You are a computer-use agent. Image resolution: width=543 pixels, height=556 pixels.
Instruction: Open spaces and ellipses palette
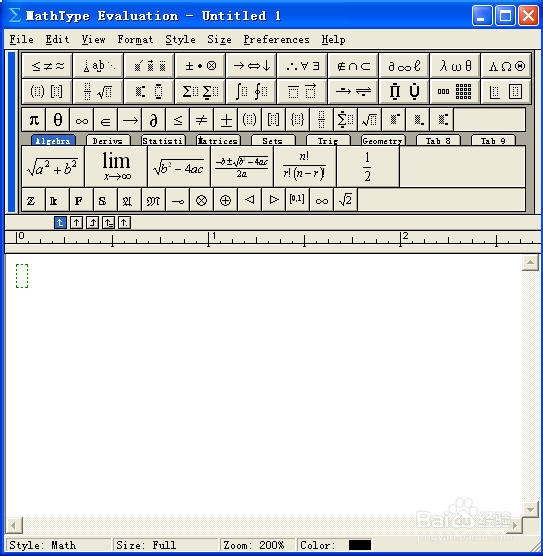(98, 66)
